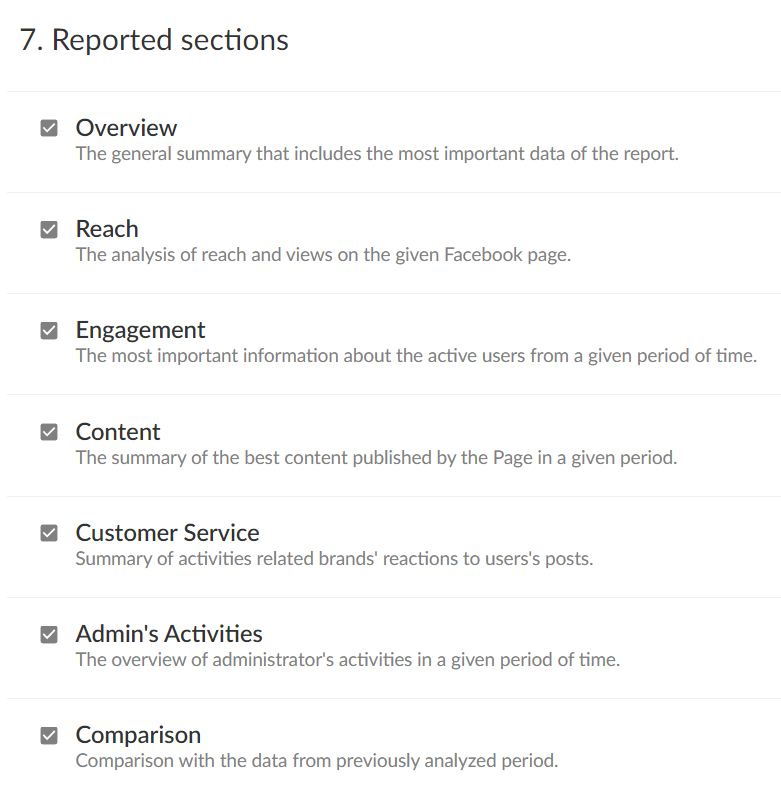Select the Engagement section title
This screenshot has height=785, width=781.
click(x=140, y=330)
